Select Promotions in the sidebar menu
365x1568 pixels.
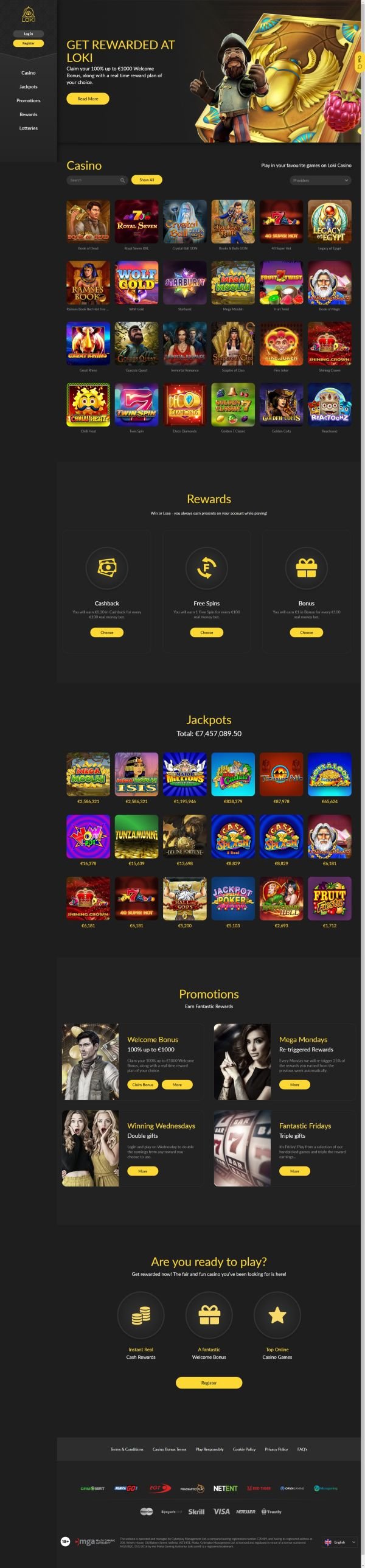click(x=29, y=100)
